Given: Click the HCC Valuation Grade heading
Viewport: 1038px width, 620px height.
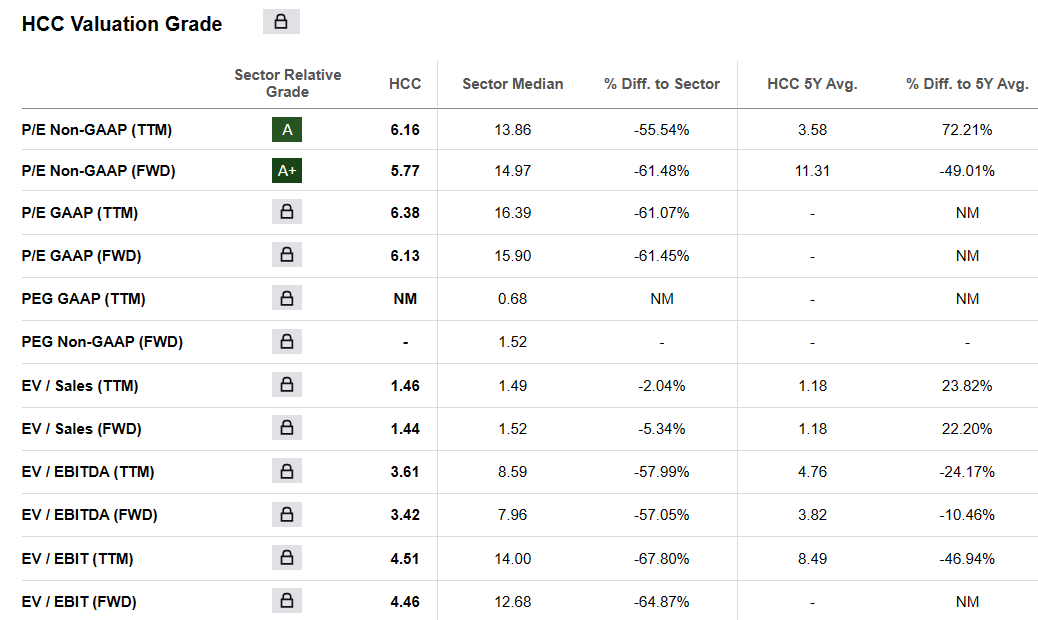Looking at the screenshot, I should pos(122,24).
